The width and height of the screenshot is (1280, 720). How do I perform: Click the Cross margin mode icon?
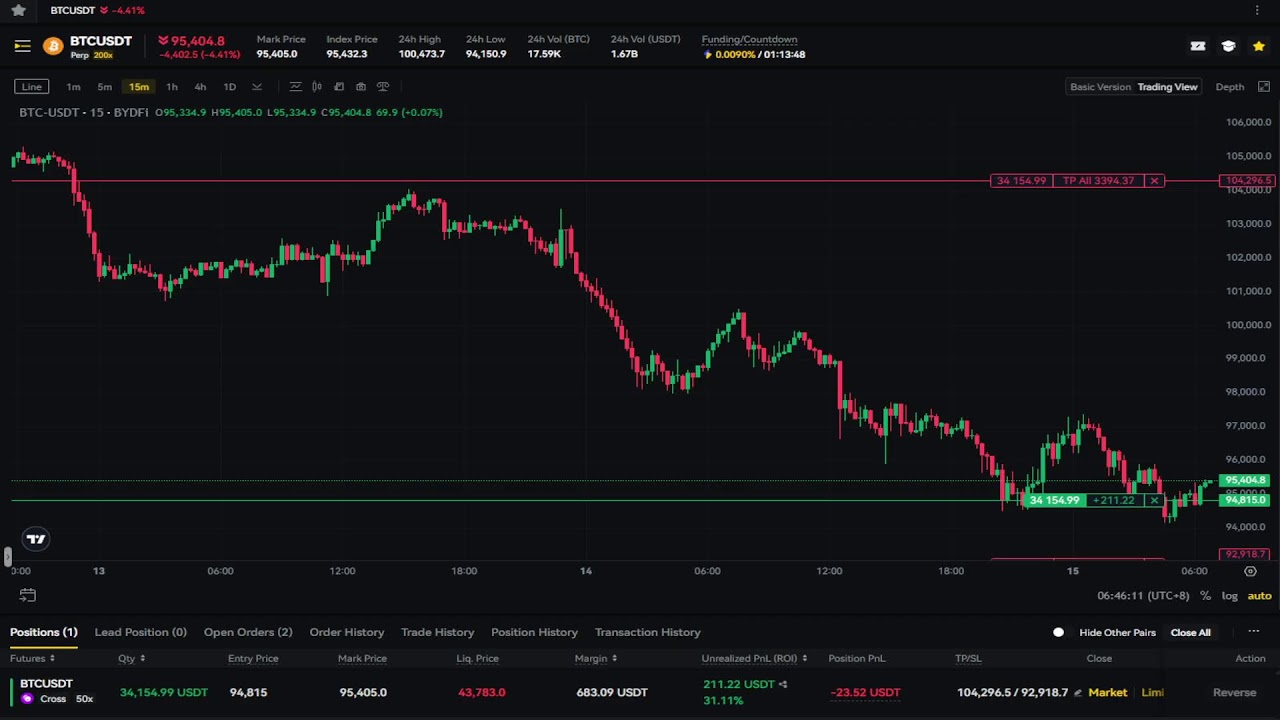27,699
